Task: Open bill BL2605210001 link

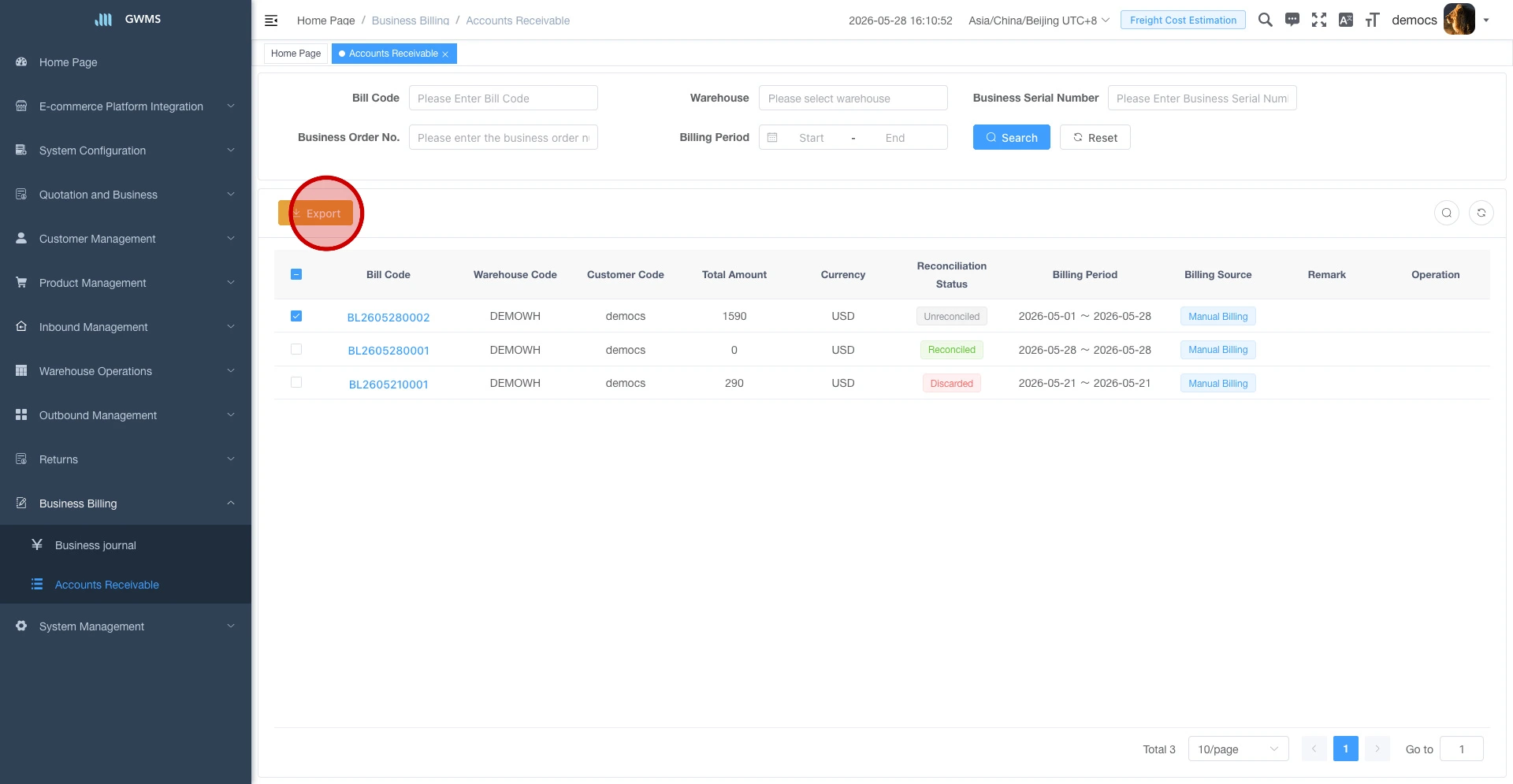Action: 388,384
